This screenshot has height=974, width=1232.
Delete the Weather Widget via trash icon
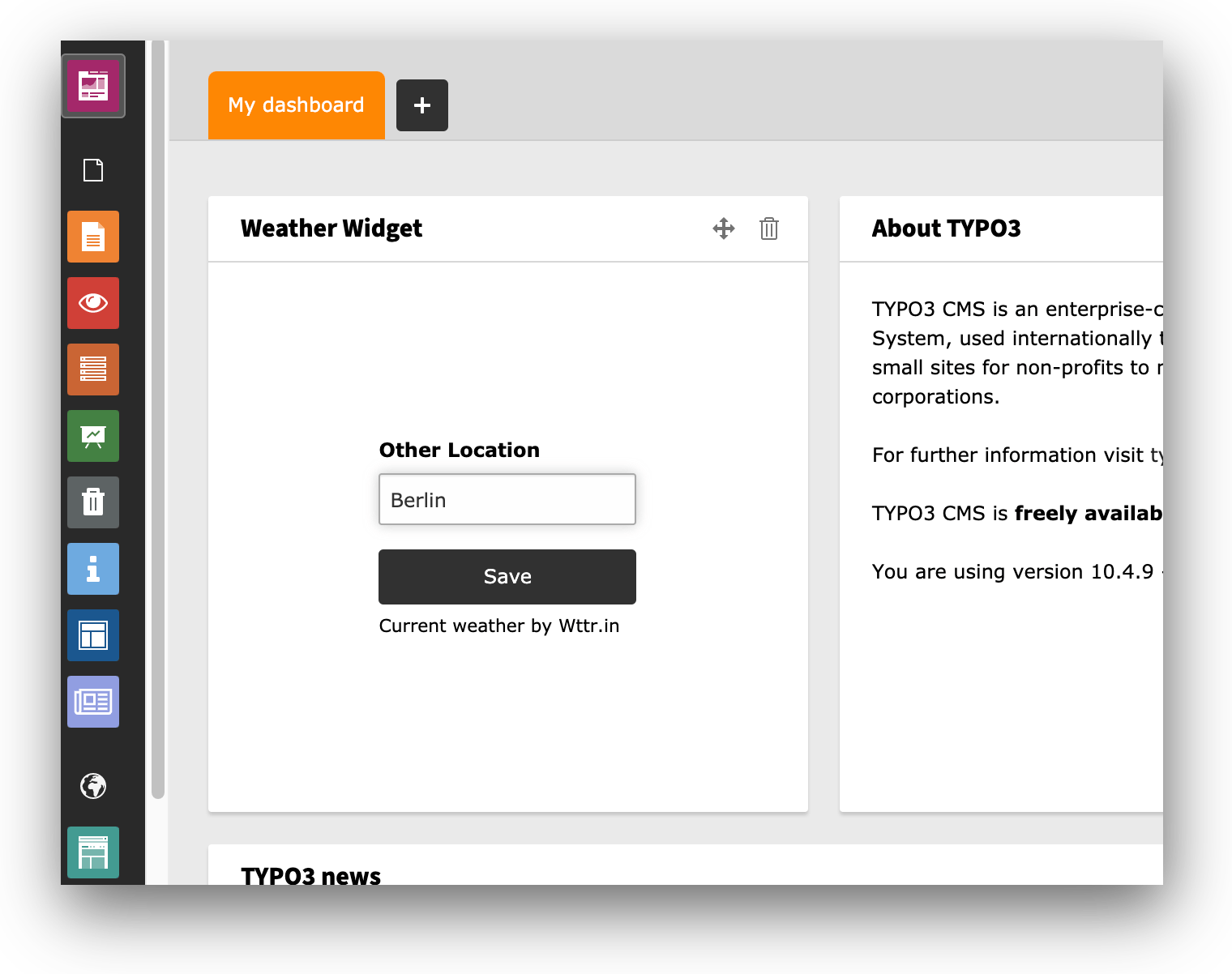pyautogui.click(x=769, y=229)
